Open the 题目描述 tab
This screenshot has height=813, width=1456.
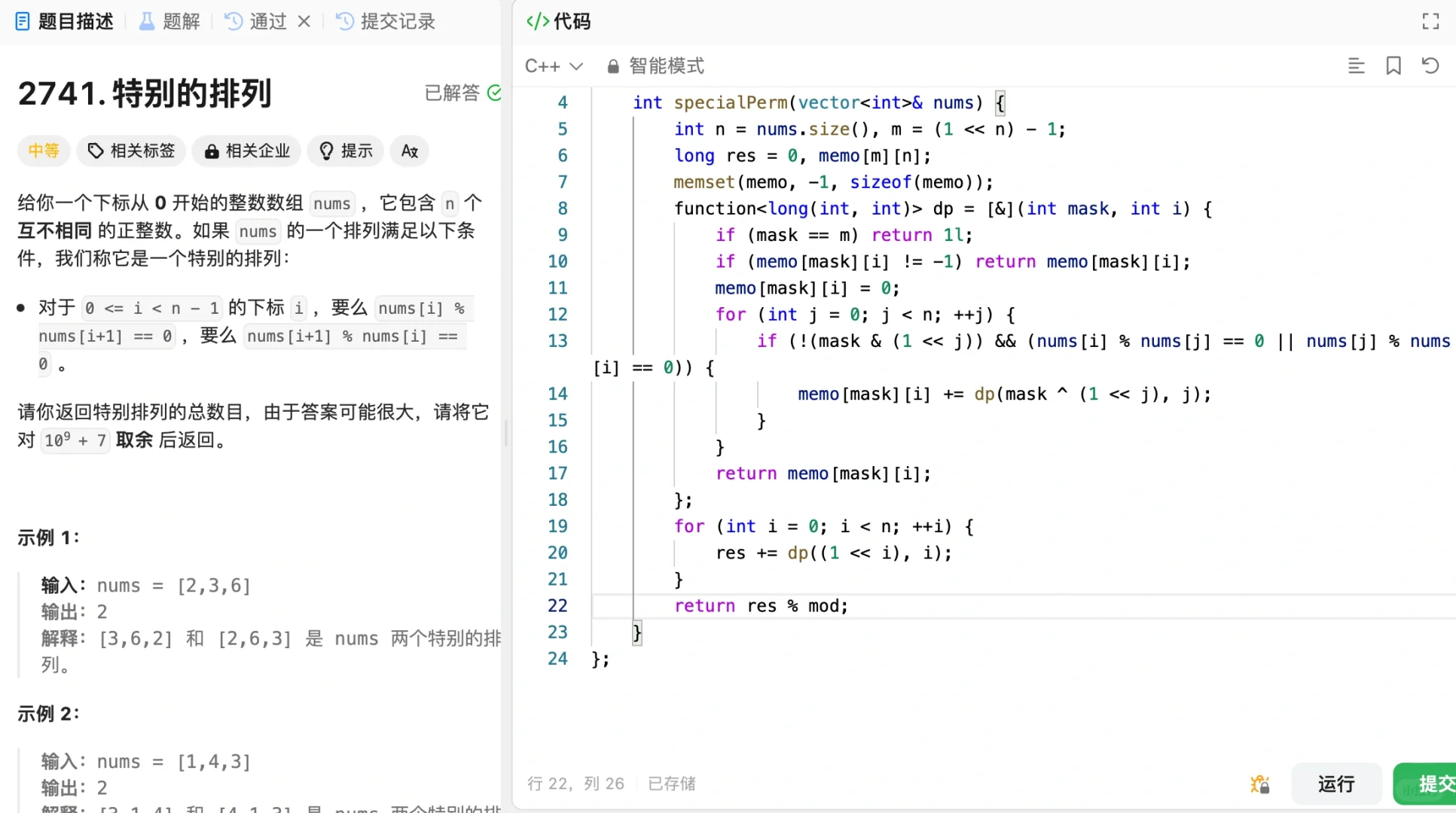click(x=65, y=21)
